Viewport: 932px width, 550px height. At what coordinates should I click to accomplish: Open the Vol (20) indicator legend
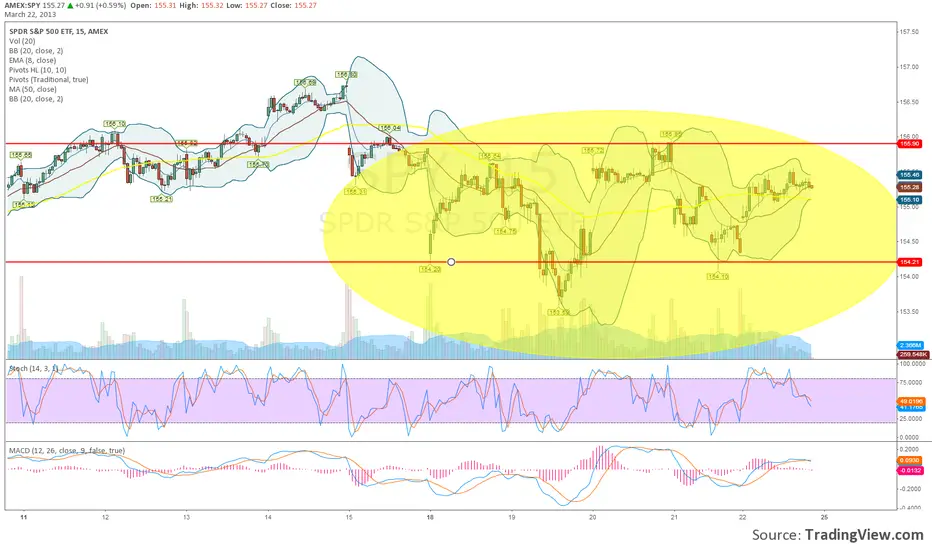pyautogui.click(x=22, y=41)
